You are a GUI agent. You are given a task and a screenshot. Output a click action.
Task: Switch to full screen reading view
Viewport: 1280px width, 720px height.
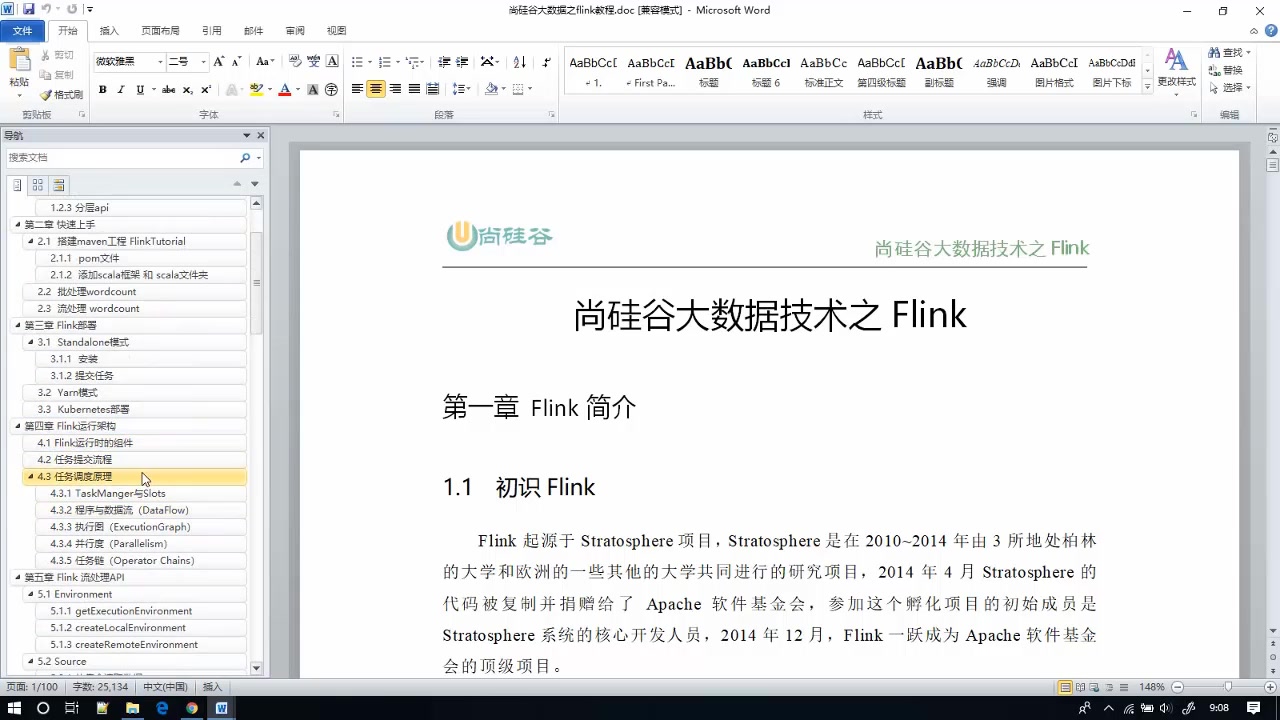[1081, 687]
